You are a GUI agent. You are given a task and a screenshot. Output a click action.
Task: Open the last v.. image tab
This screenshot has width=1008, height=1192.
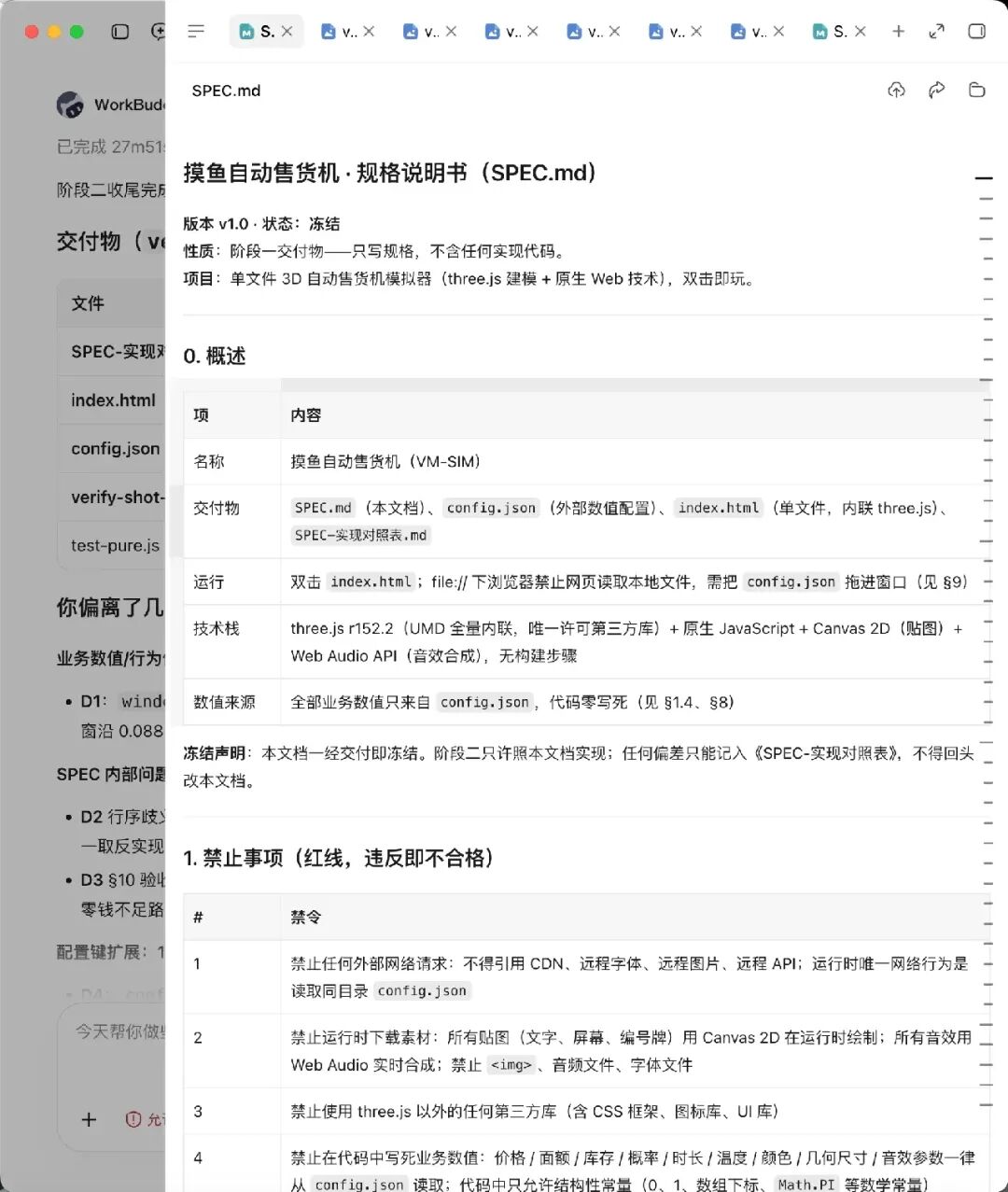coord(748,32)
